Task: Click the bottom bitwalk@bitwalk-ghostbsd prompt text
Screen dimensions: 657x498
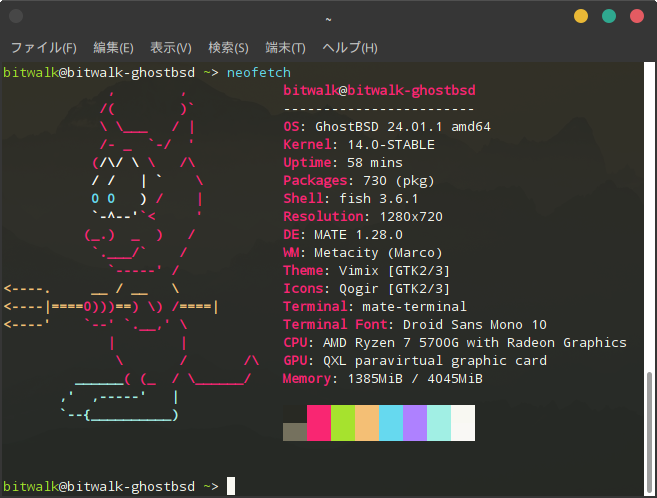Action: click(x=99, y=486)
